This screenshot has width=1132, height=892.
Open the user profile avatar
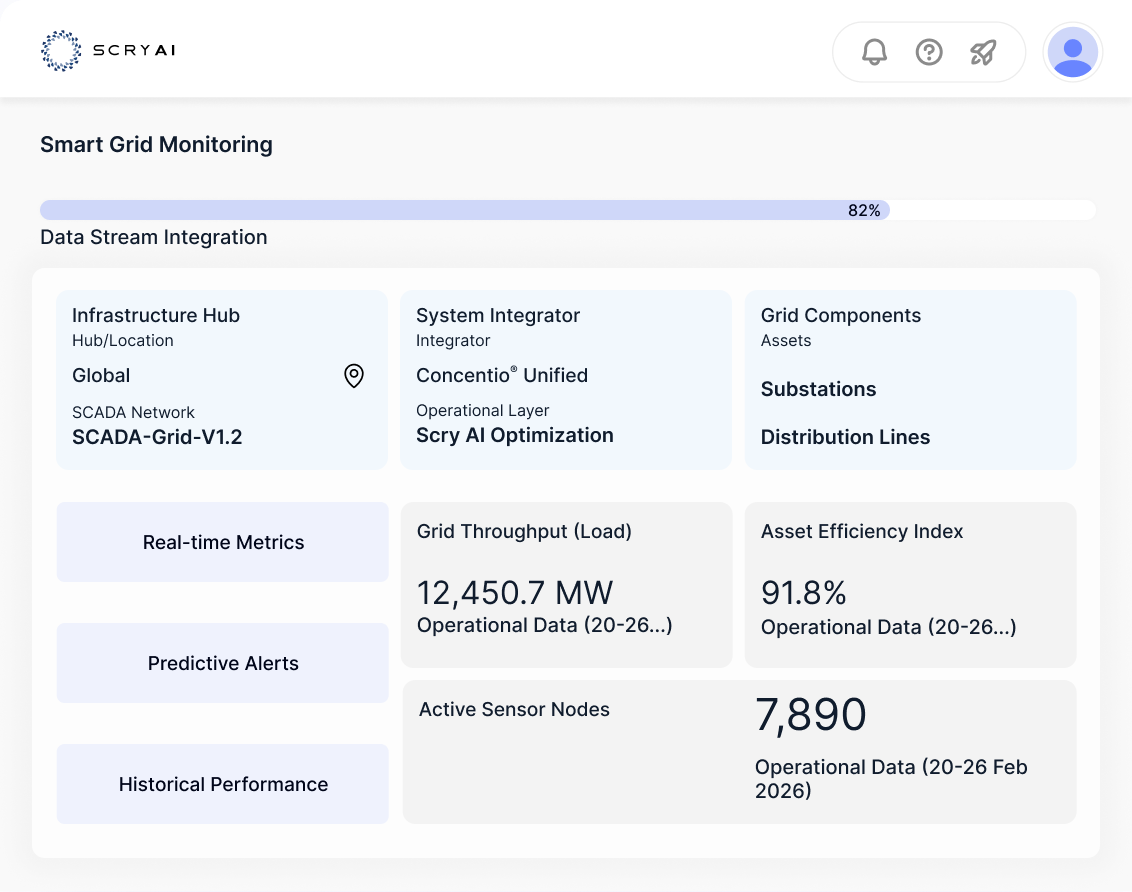[1073, 52]
